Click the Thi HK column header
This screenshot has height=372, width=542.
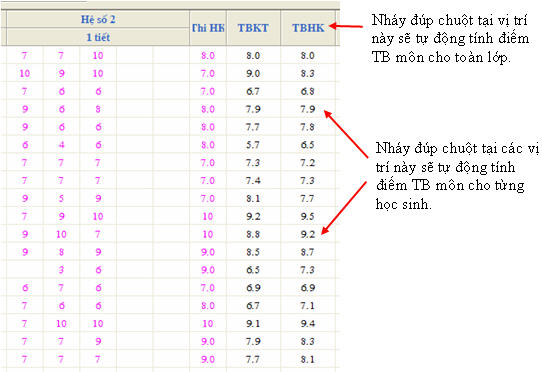(208, 28)
